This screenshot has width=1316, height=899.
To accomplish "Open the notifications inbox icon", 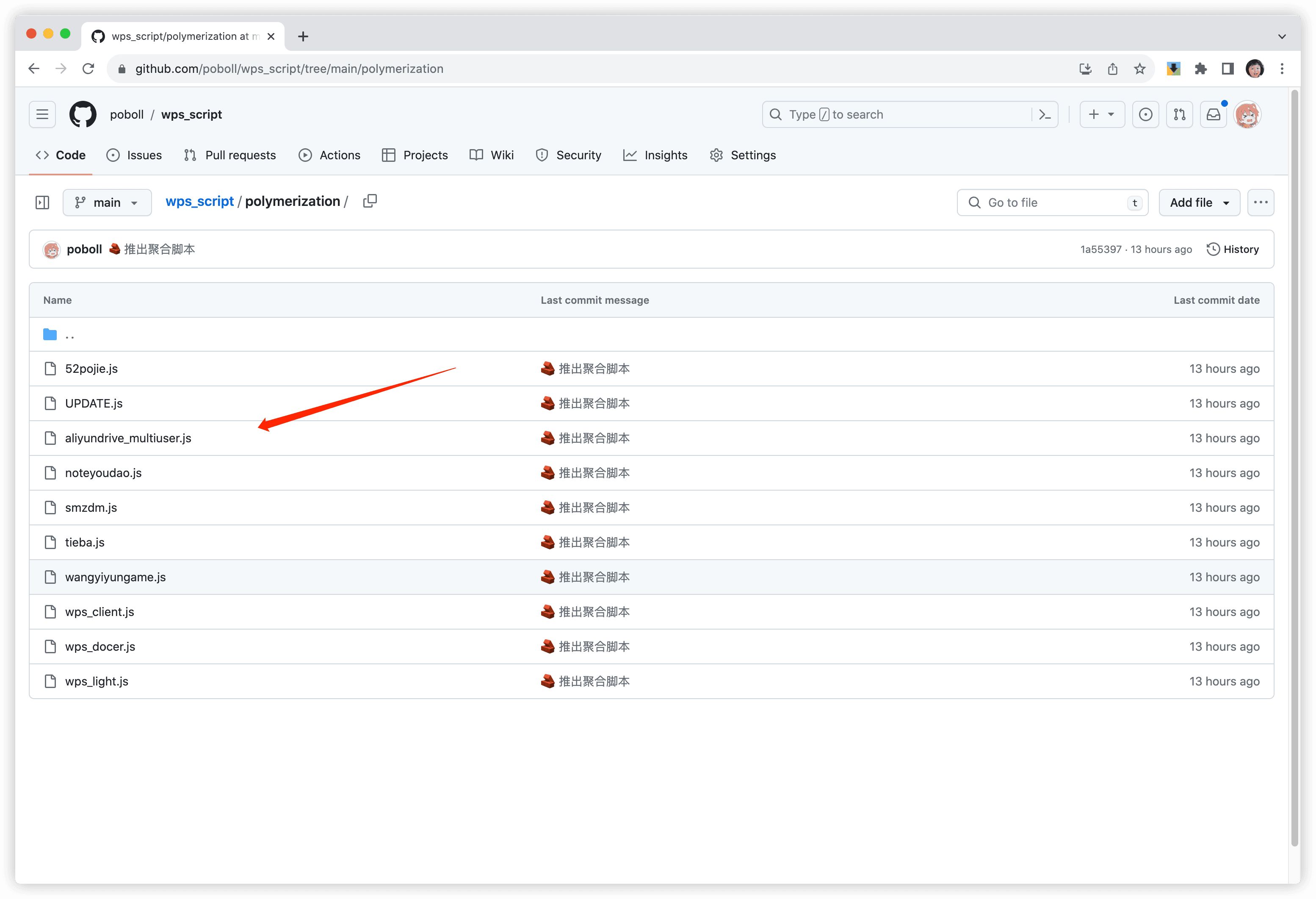I will [x=1213, y=114].
